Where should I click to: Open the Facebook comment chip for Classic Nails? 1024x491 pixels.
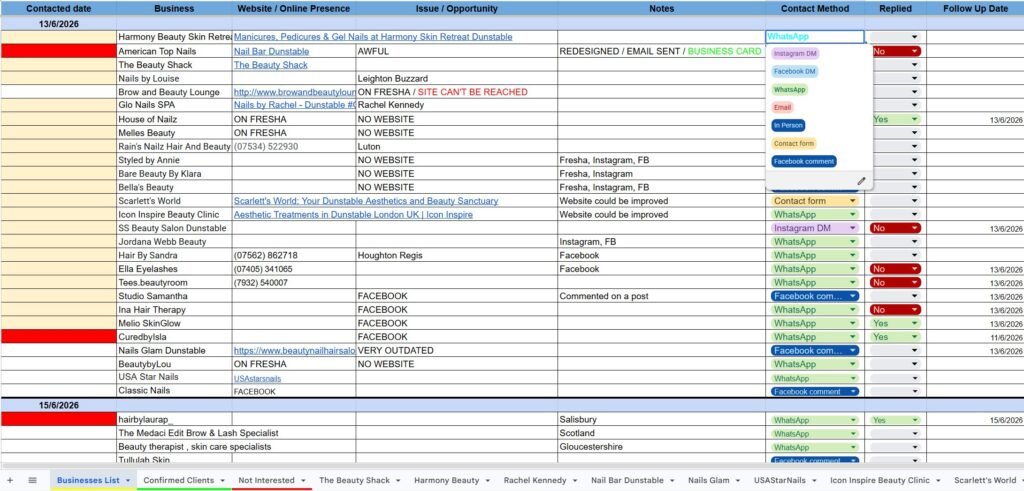pos(814,392)
